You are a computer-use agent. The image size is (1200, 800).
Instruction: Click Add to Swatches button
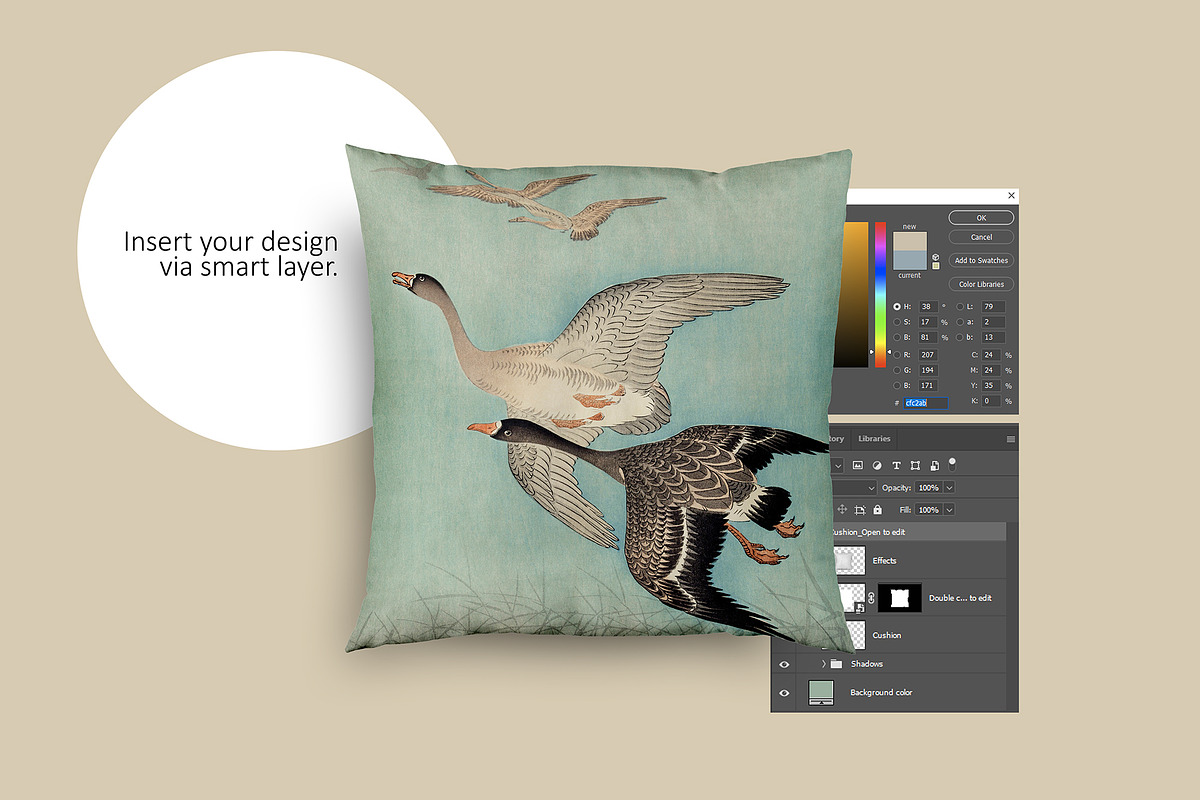click(x=981, y=260)
